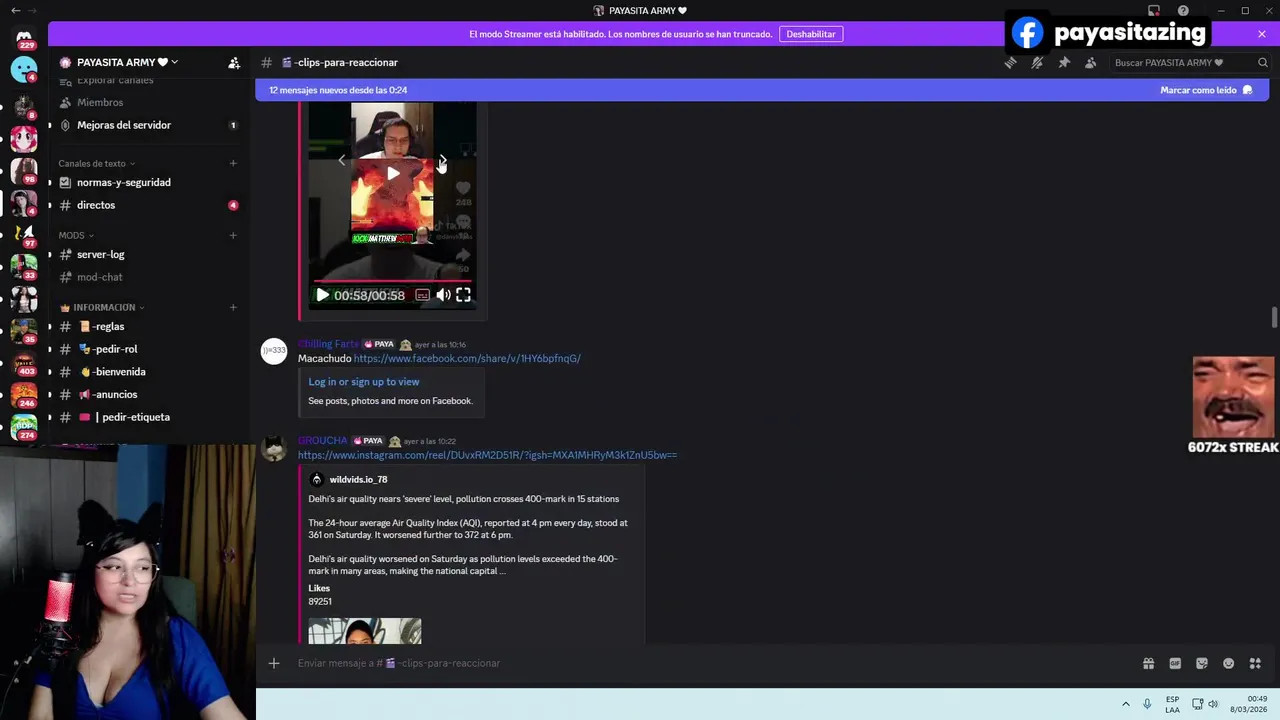The width and height of the screenshot is (1280, 720).
Task: Go to next media with right arrow
Action: pos(443,160)
